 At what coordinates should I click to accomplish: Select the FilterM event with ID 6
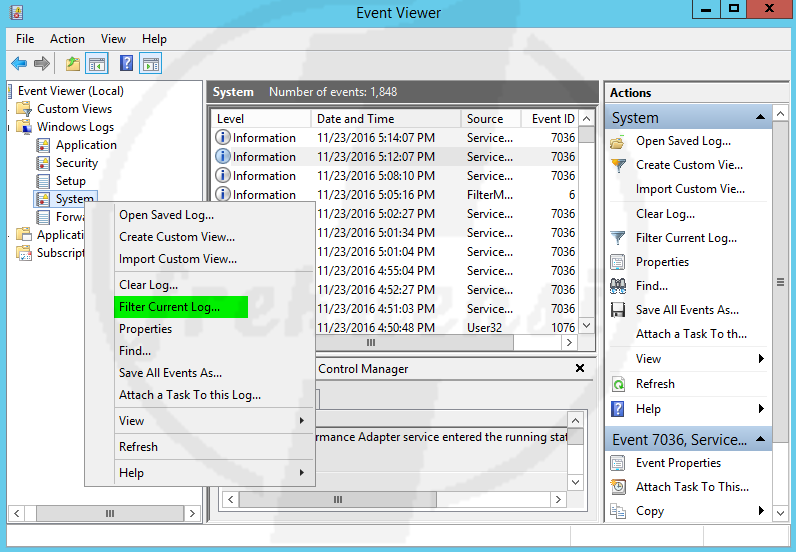(395, 195)
